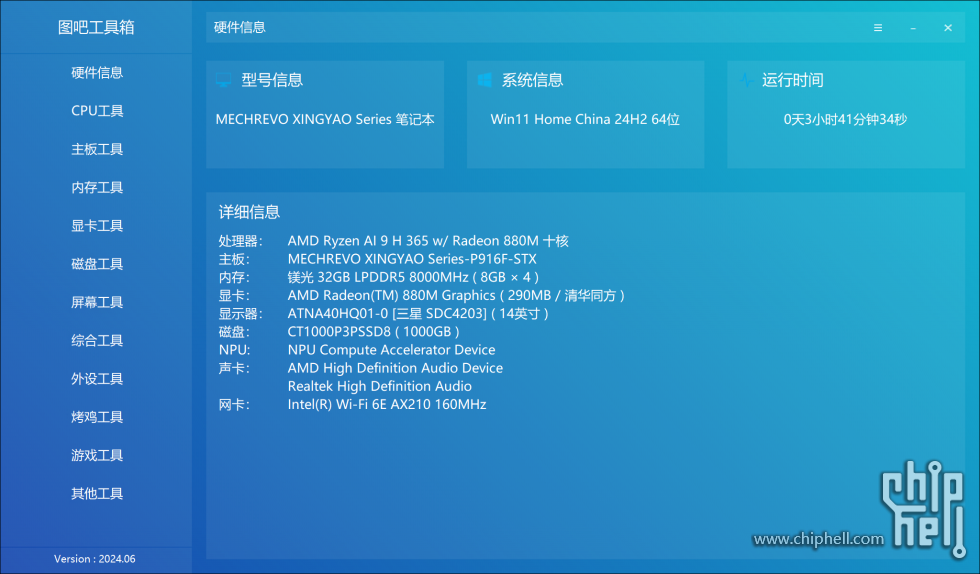
Task: Click the 详细信息 section heading
Action: 249,212
